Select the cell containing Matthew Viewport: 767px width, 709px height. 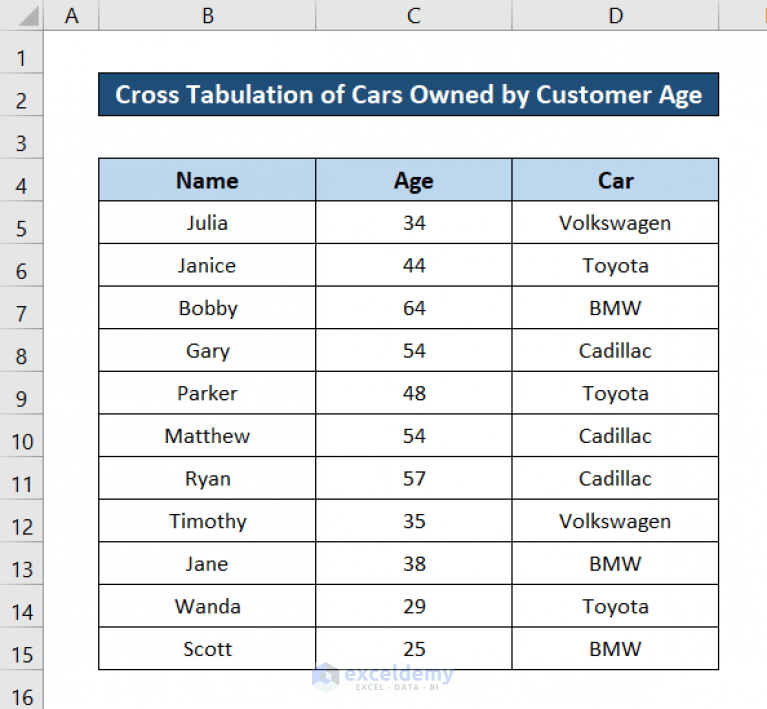pos(207,436)
